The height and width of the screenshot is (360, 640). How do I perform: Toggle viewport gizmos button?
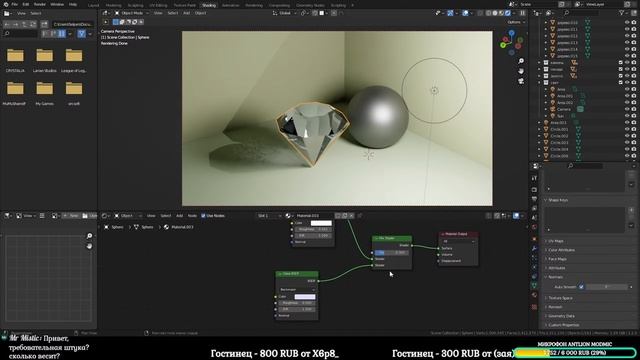coord(450,13)
